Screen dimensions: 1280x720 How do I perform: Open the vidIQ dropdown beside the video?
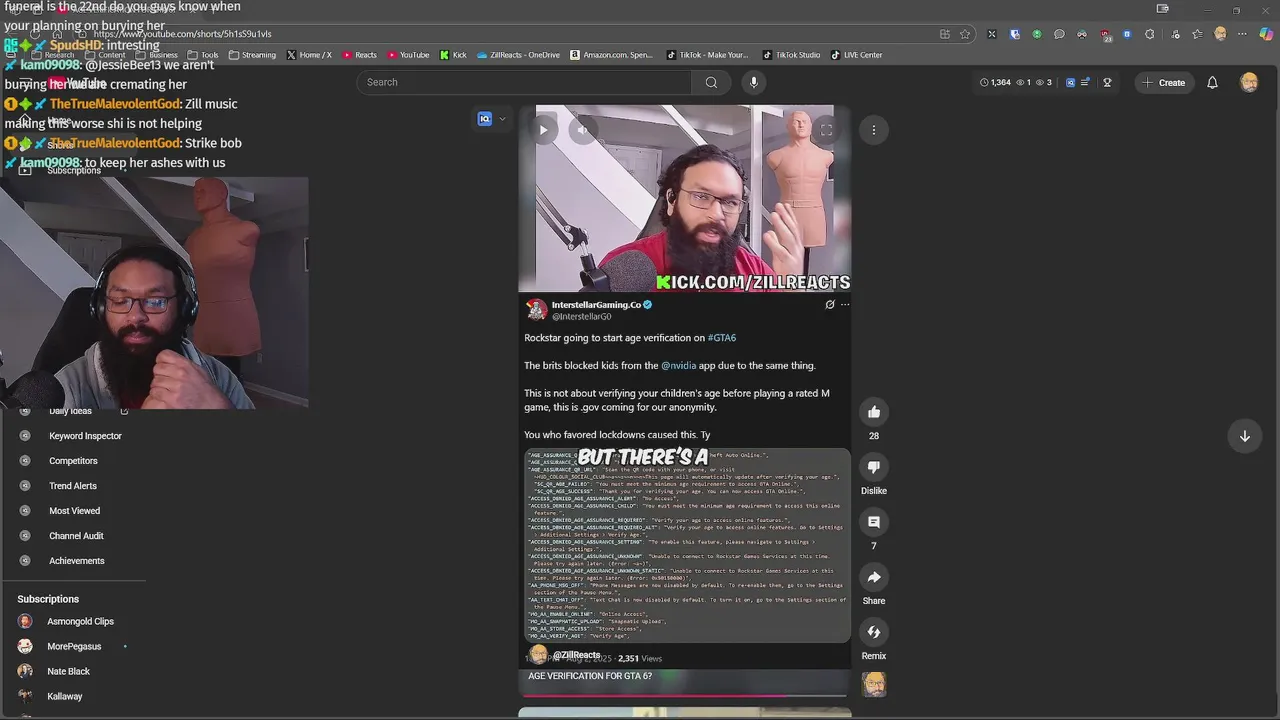(492, 119)
